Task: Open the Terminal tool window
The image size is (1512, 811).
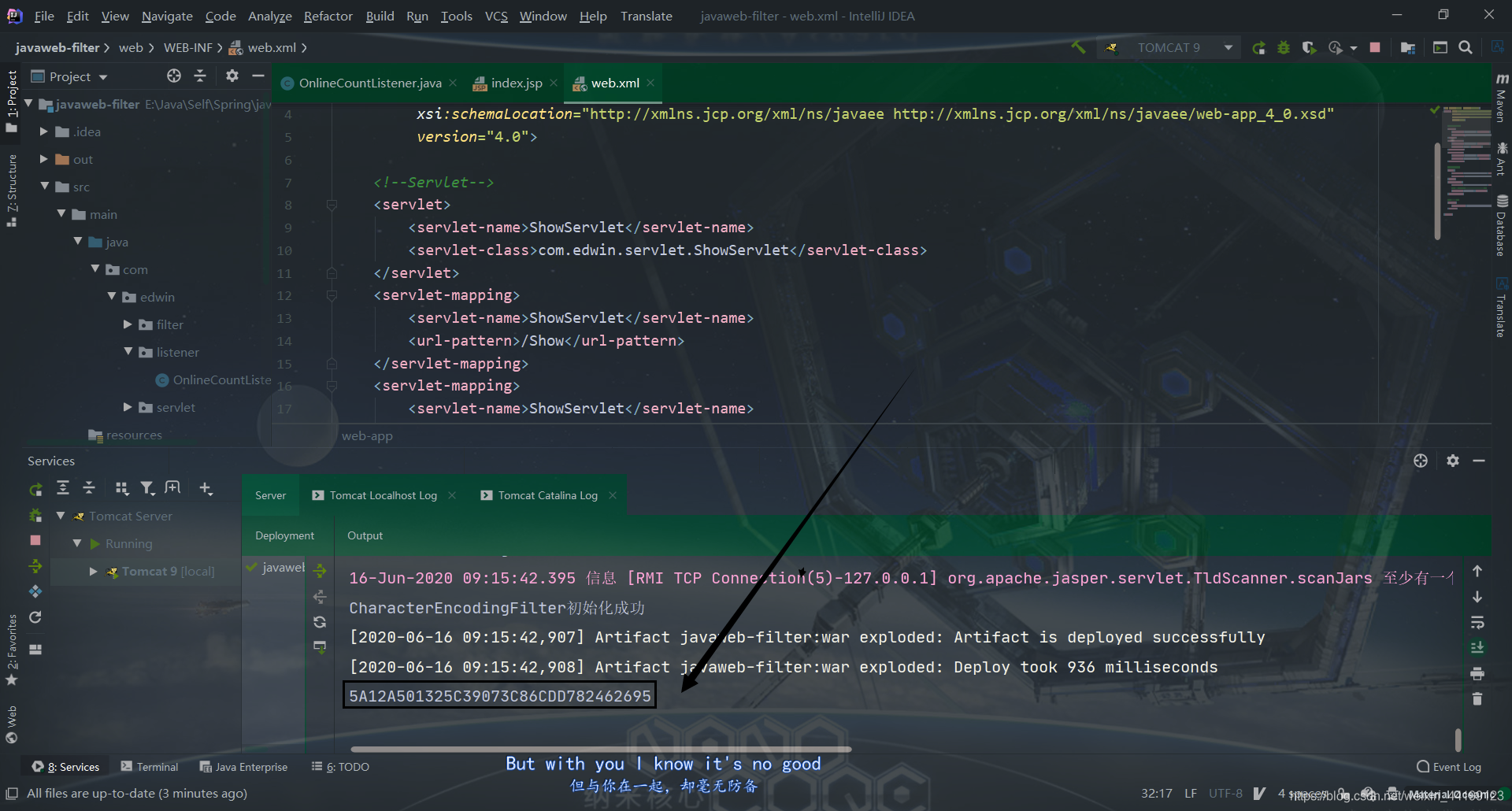Action: pyautogui.click(x=150, y=767)
